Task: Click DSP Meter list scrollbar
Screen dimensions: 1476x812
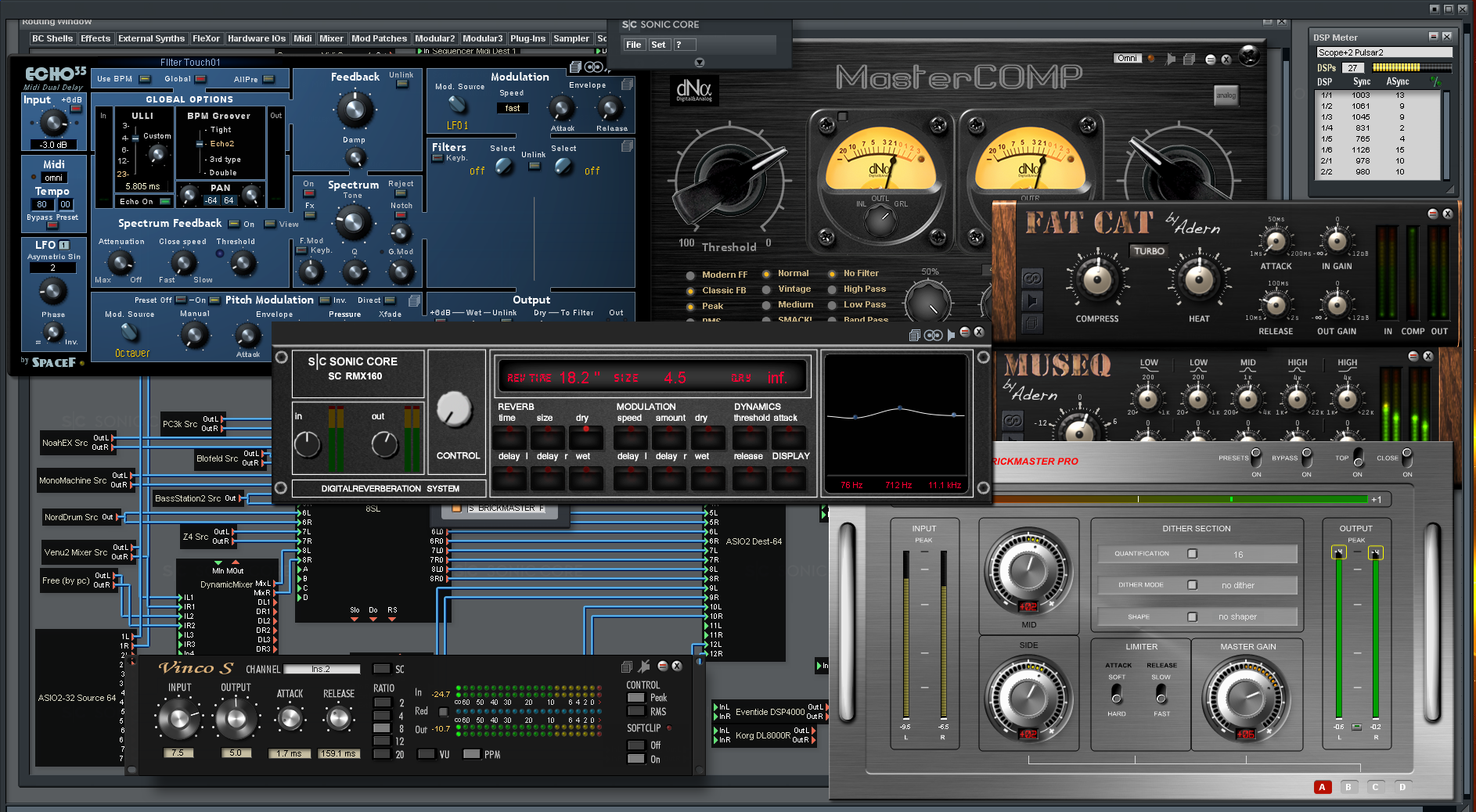Action: pos(1446,135)
